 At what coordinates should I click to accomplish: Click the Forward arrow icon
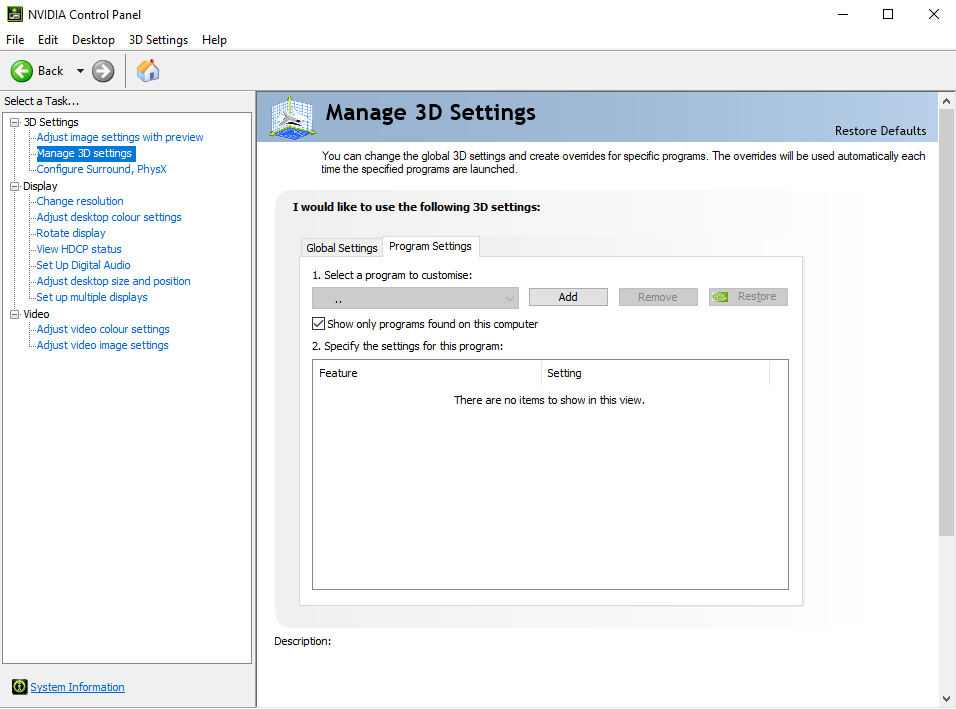click(x=103, y=71)
